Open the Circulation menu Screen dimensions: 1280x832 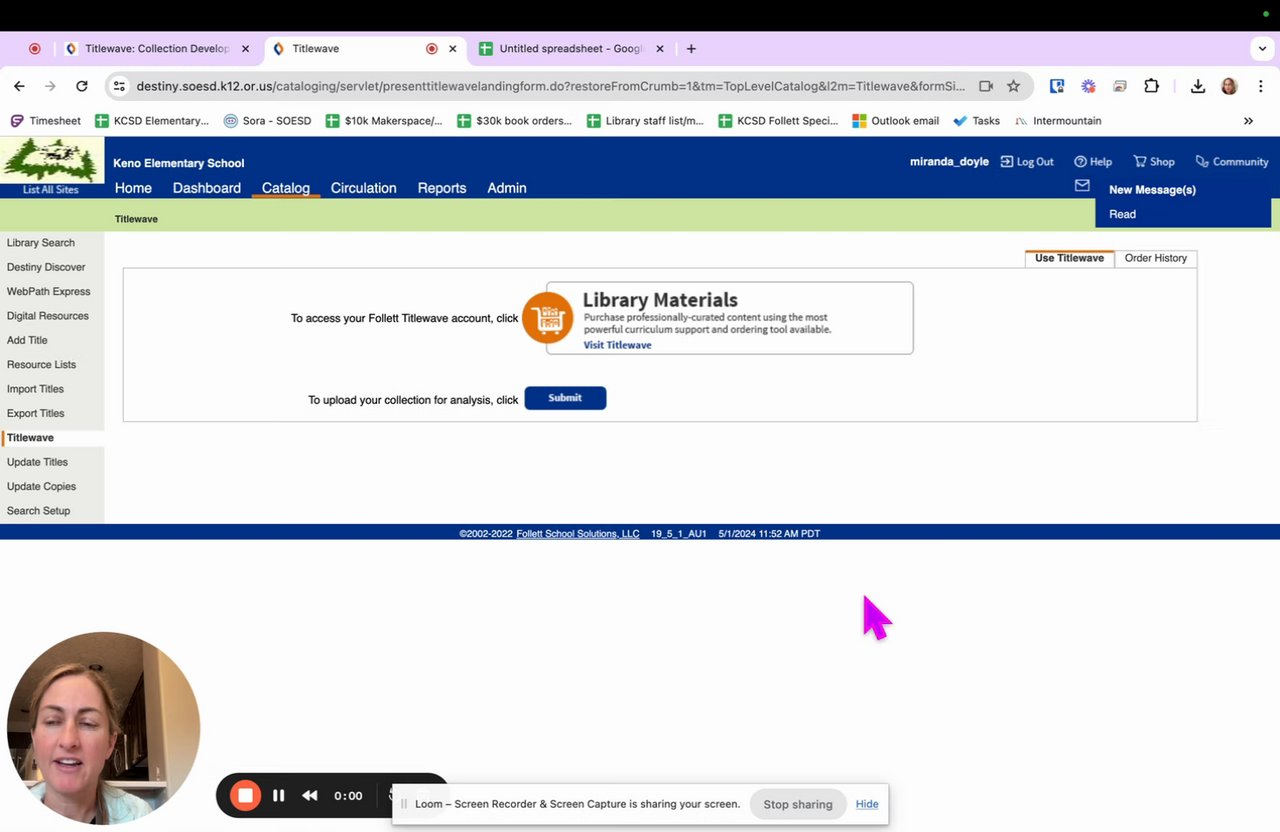click(x=364, y=188)
